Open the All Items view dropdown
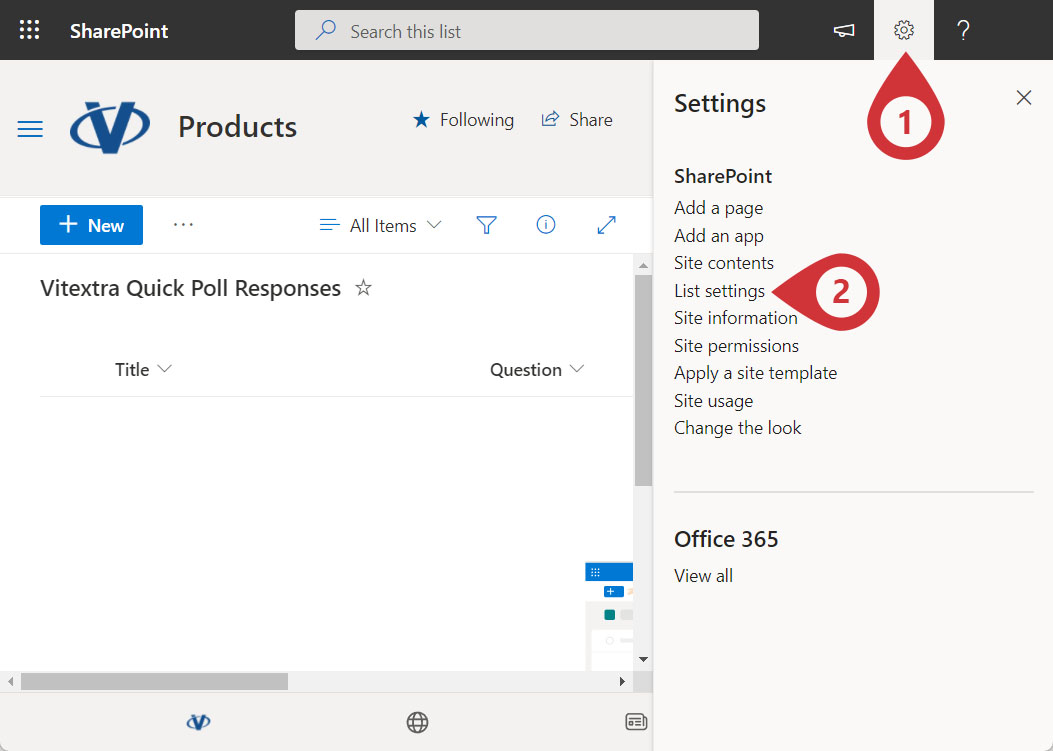This screenshot has width=1053, height=751. [x=381, y=226]
